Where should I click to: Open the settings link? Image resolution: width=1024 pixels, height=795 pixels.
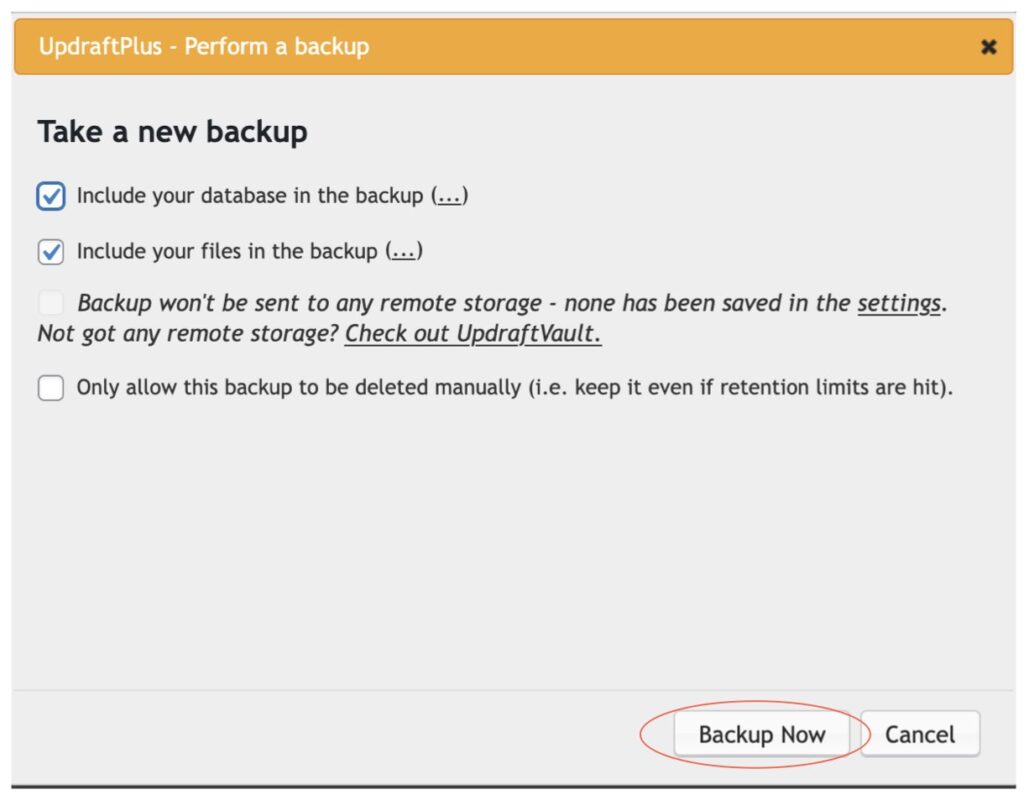(x=899, y=303)
